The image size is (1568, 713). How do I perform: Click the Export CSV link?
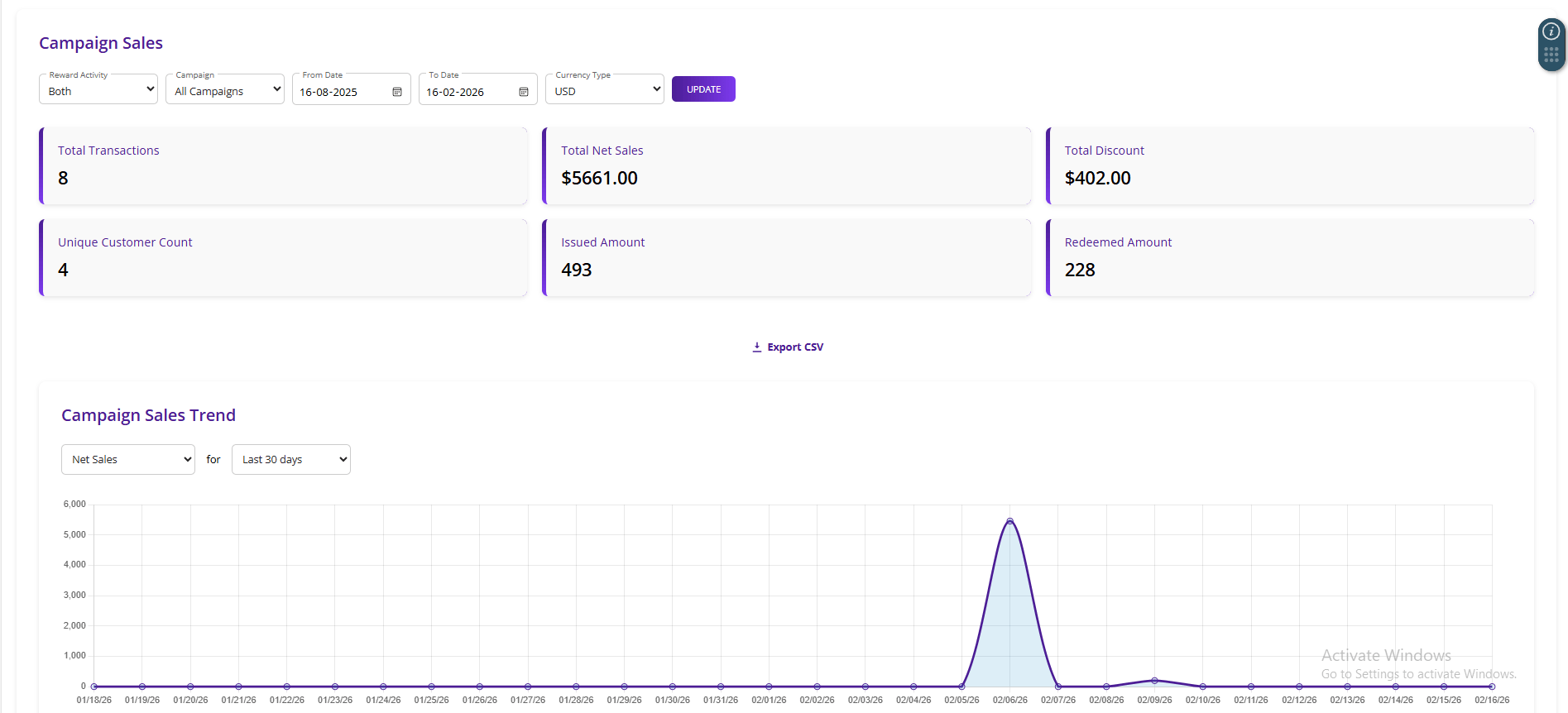pyautogui.click(x=794, y=347)
